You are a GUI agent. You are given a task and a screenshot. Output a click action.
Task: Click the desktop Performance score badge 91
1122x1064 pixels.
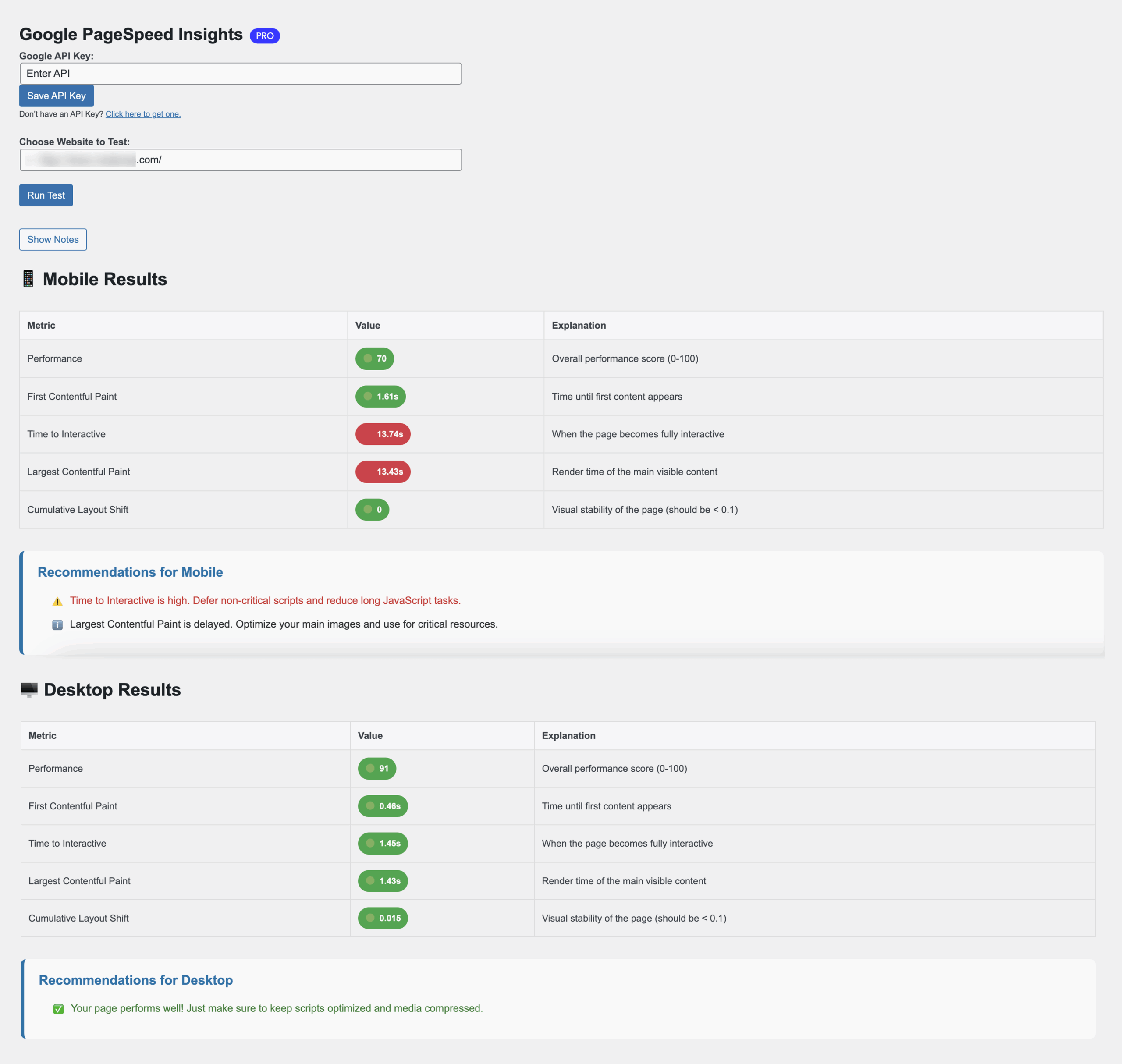pyautogui.click(x=377, y=769)
